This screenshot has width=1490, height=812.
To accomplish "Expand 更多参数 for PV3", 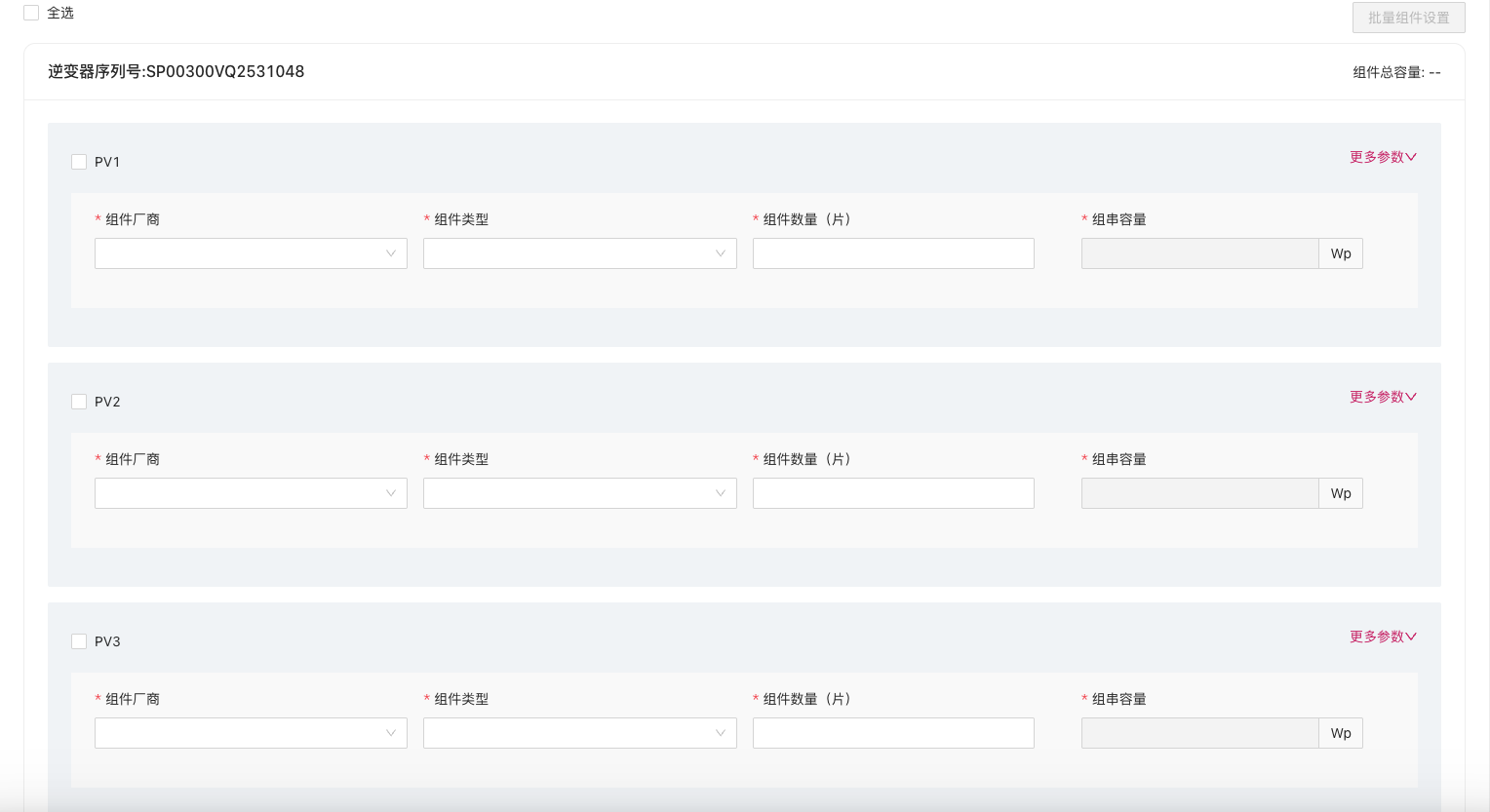I will pyautogui.click(x=1383, y=637).
